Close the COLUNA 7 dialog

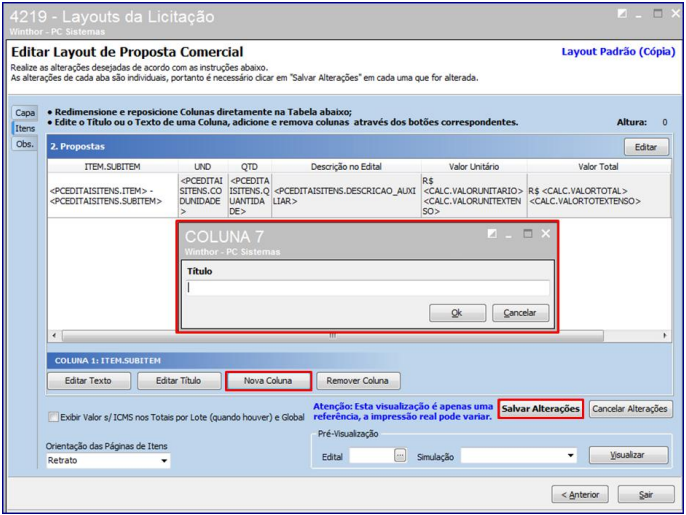[546, 234]
